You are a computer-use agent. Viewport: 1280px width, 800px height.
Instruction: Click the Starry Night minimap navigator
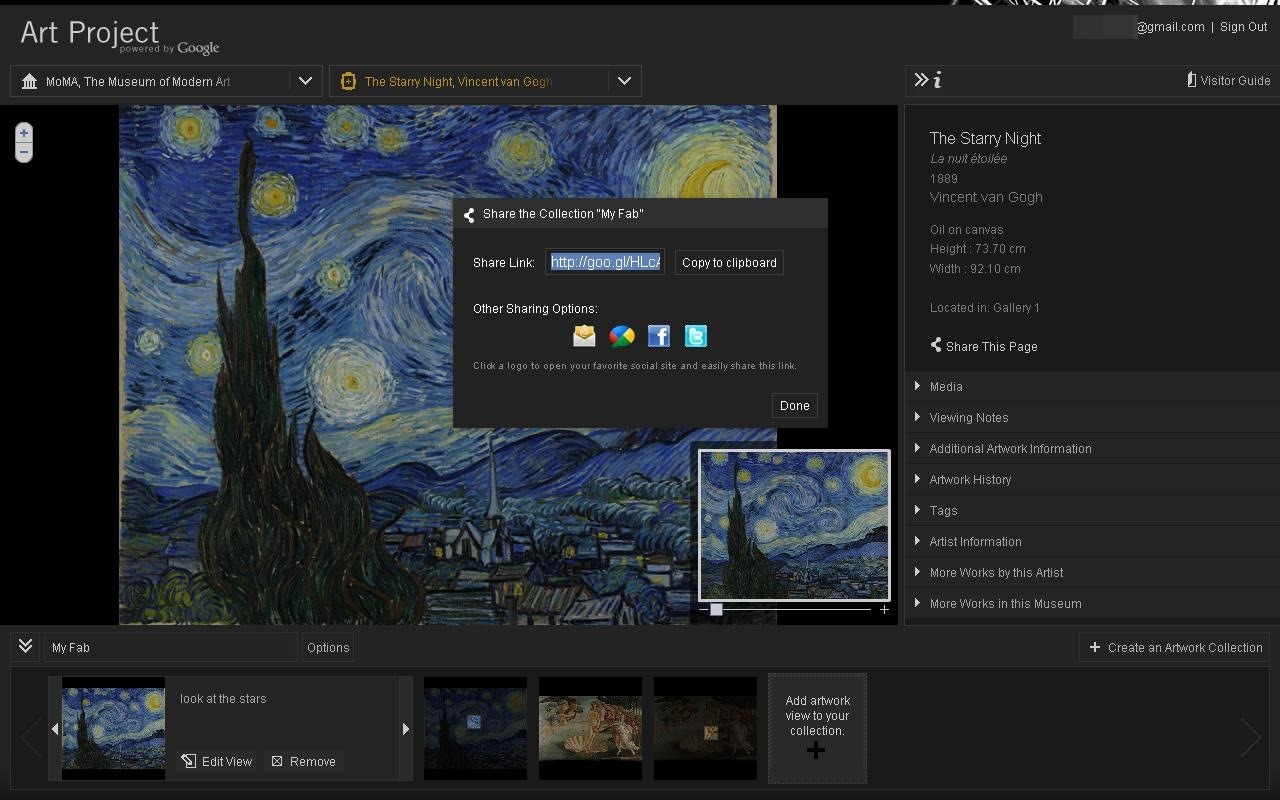pyautogui.click(x=794, y=525)
